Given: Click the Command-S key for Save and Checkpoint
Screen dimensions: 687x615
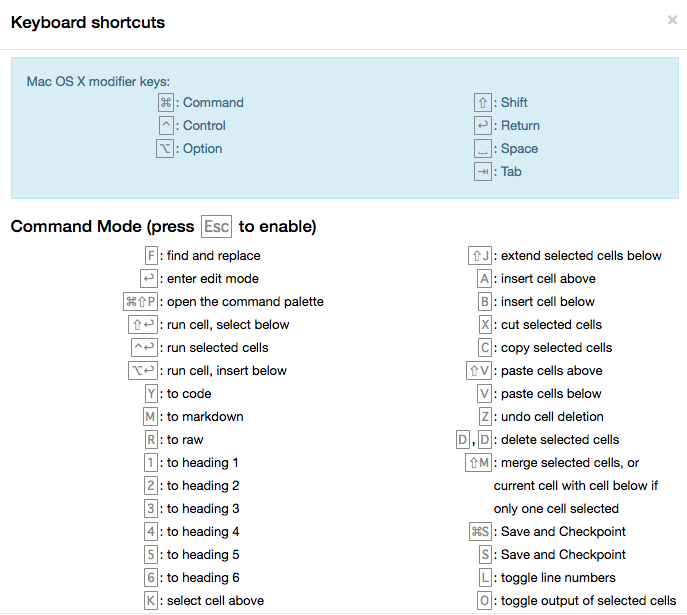Looking at the screenshot, I should (480, 531).
